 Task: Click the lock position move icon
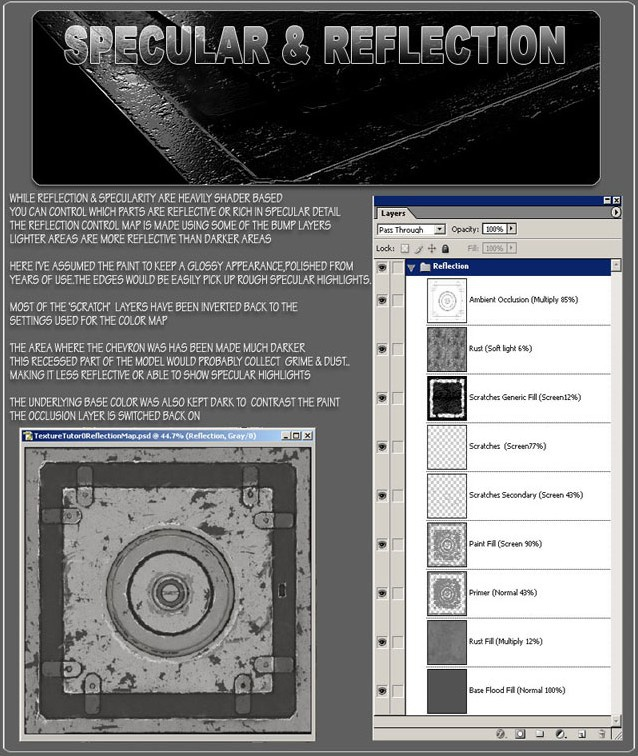432,248
